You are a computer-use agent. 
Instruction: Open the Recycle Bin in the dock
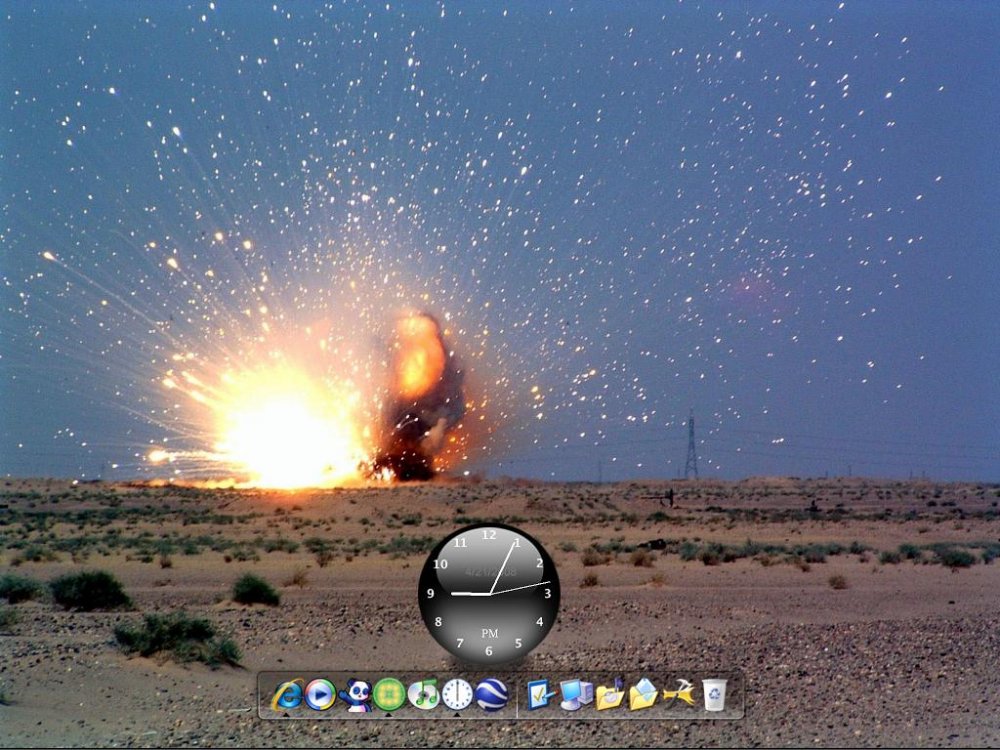tap(714, 694)
